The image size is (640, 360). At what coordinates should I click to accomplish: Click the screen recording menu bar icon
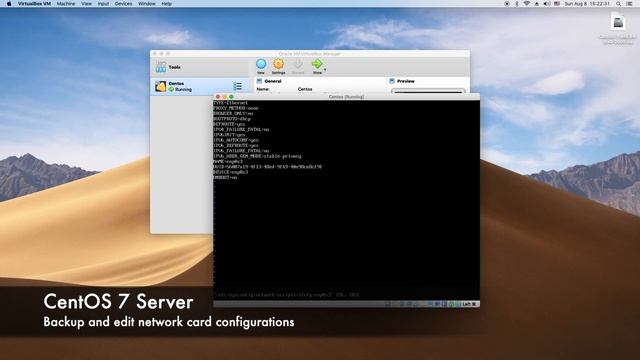coord(507,4)
